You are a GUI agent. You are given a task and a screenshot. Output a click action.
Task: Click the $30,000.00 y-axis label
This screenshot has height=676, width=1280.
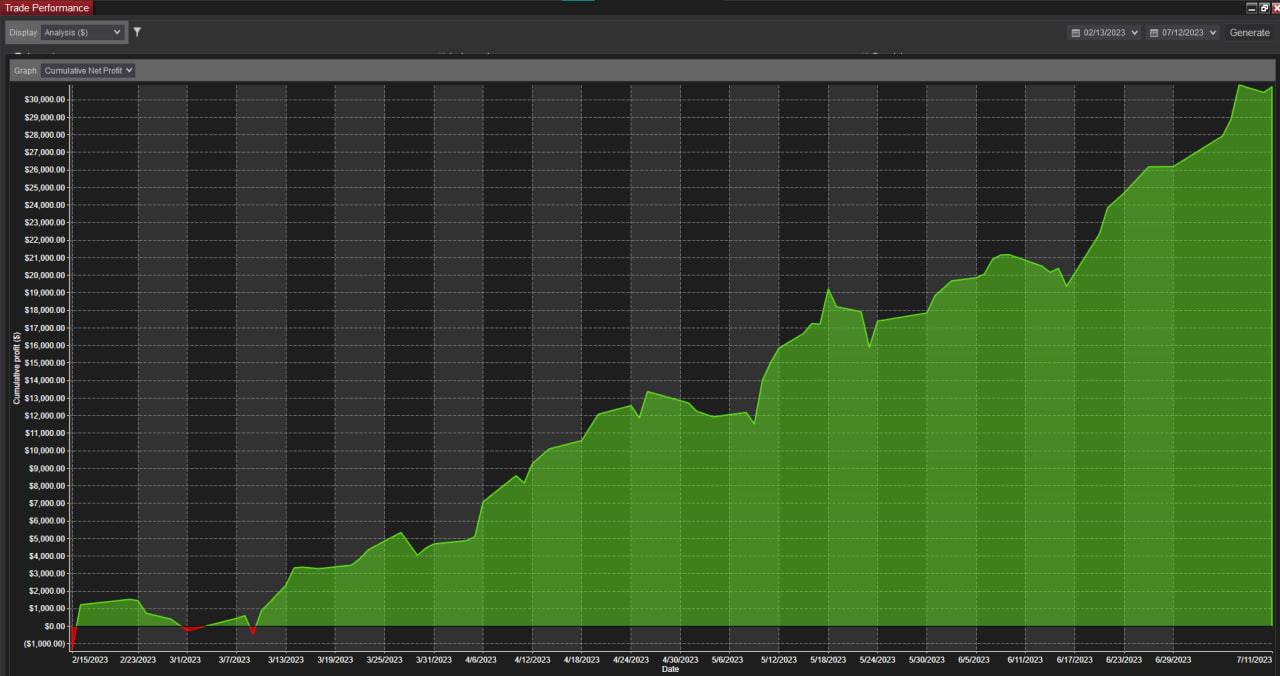[44, 100]
